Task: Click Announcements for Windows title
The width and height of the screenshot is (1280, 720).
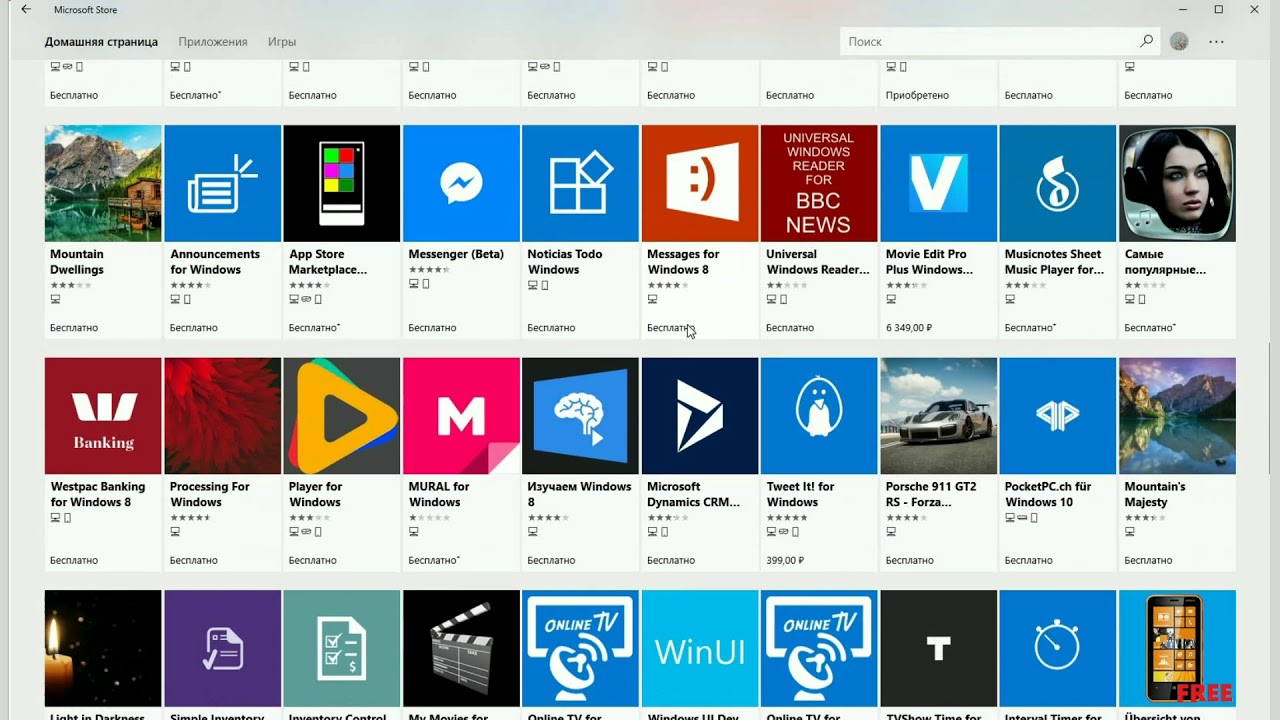Action: pos(215,262)
